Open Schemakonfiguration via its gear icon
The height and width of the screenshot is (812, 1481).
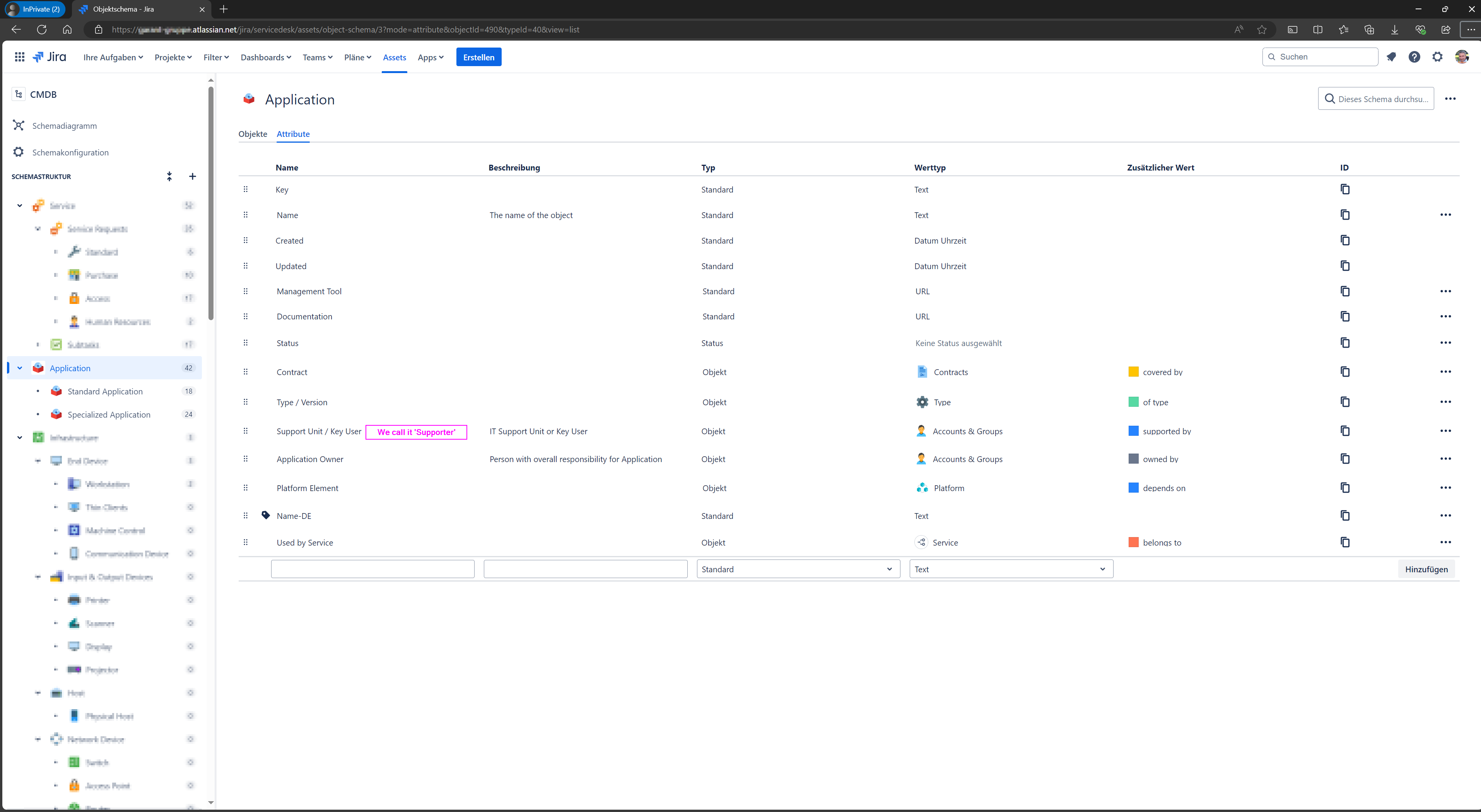click(18, 152)
